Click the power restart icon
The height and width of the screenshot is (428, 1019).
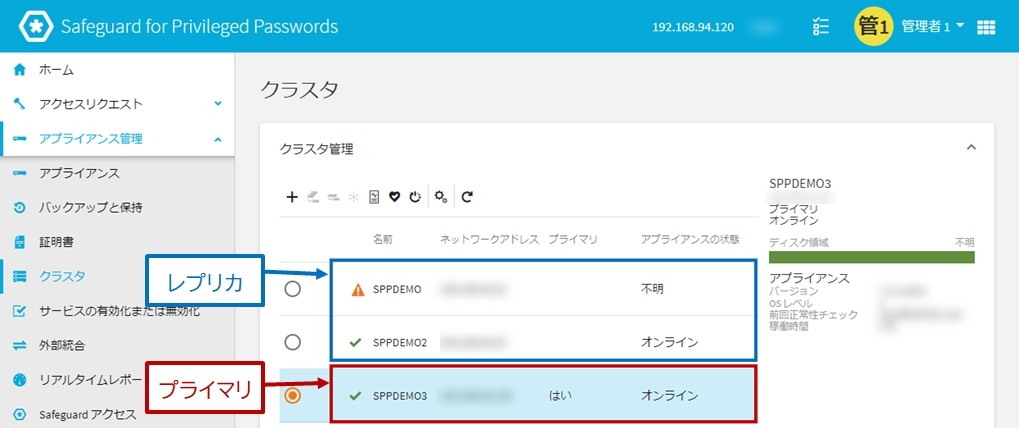(415, 197)
